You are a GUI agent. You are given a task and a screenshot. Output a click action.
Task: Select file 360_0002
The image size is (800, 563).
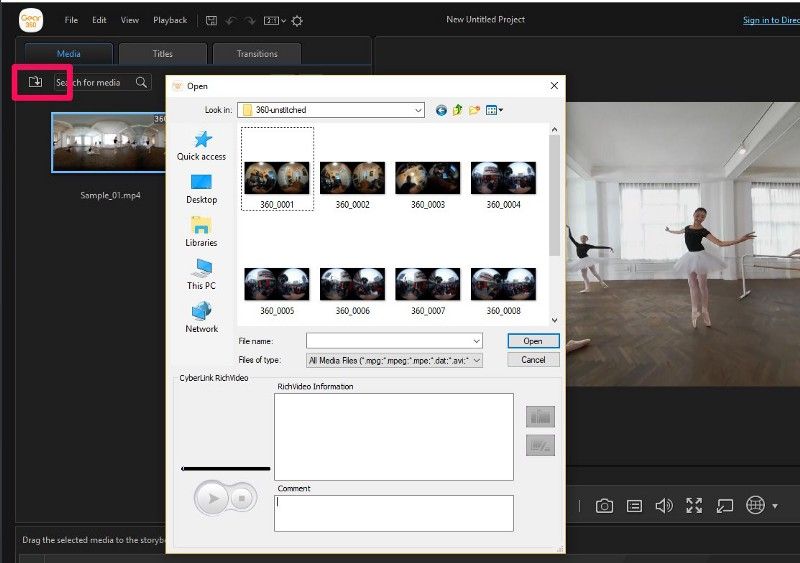click(x=353, y=185)
